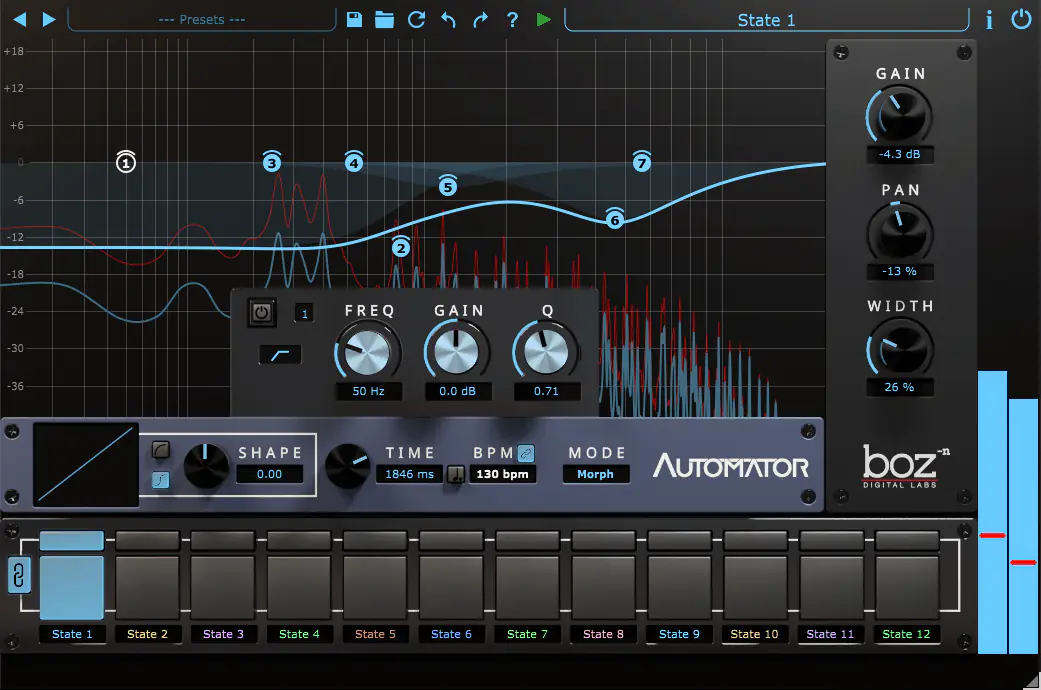
Task: Open help question mark
Action: (x=512, y=19)
